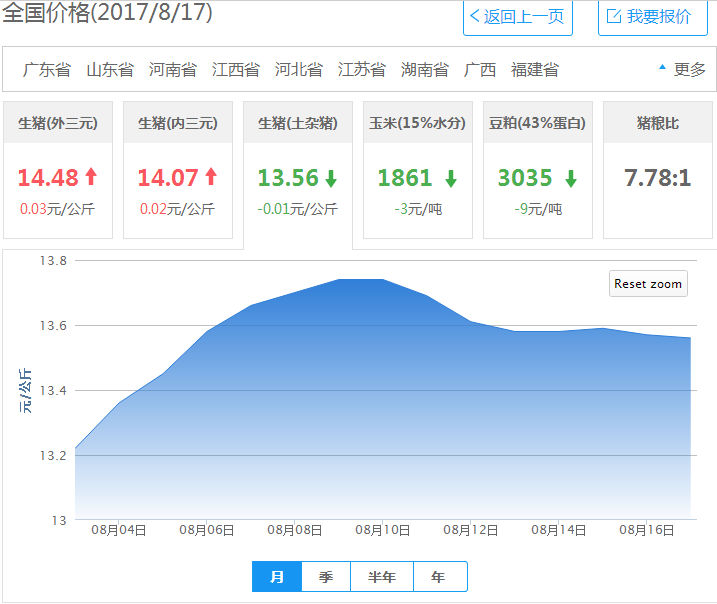The height and width of the screenshot is (604, 717).
Task: Click the 返回上一页 back button
Action: pos(517,17)
